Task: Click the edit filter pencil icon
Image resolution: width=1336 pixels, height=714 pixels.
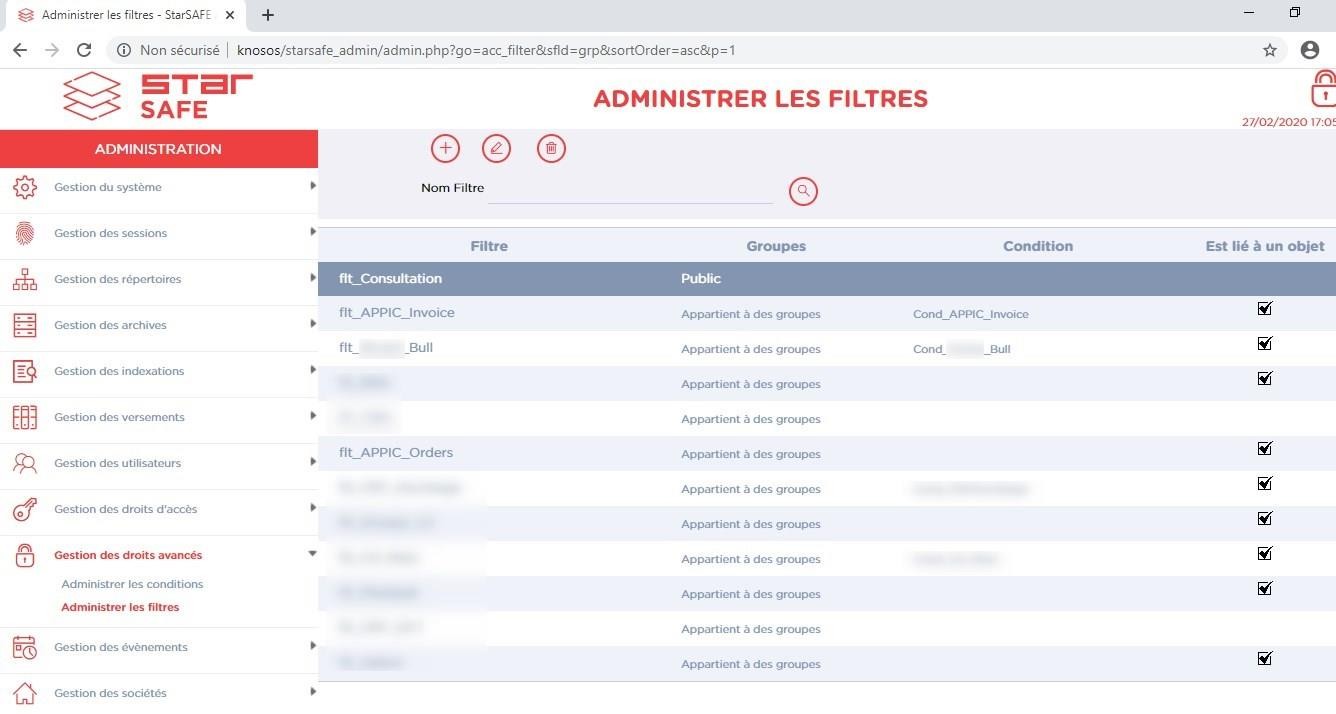Action: click(496, 149)
